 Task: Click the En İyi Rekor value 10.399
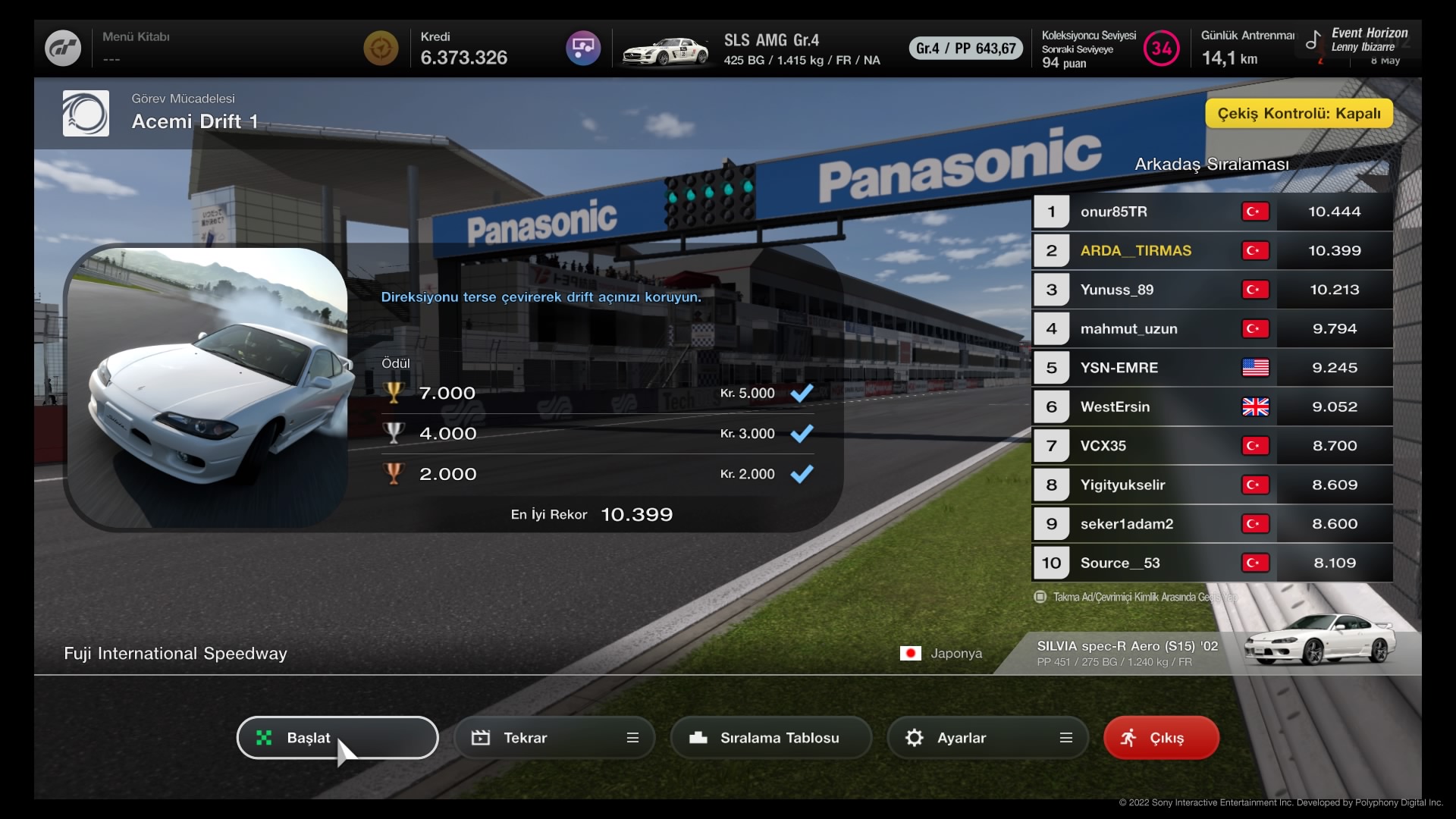(x=636, y=515)
